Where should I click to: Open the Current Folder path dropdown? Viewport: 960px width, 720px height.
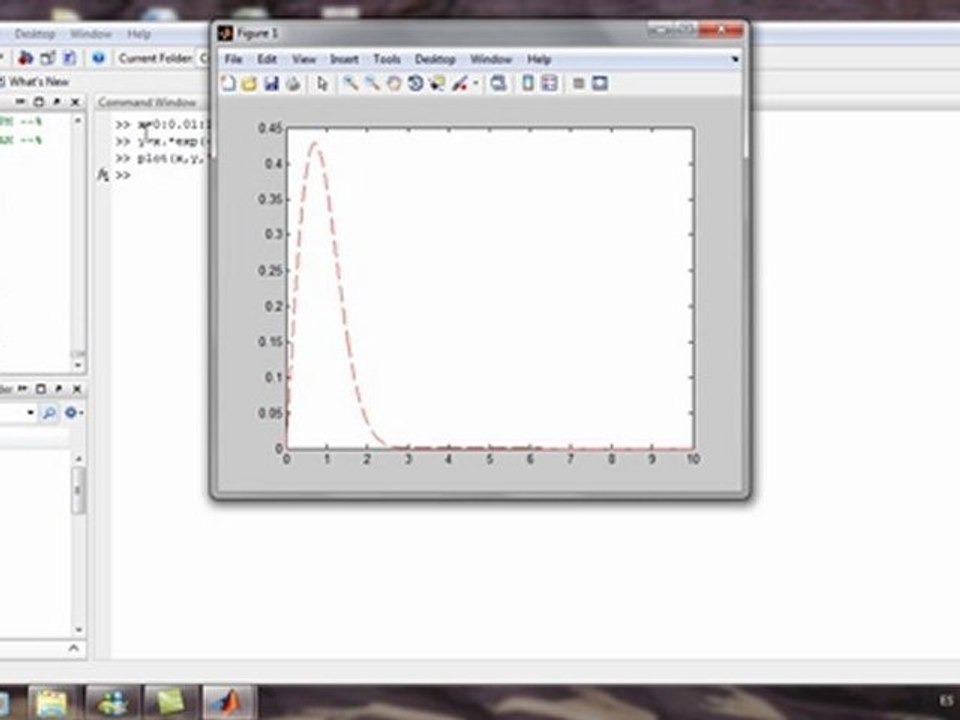[31, 413]
